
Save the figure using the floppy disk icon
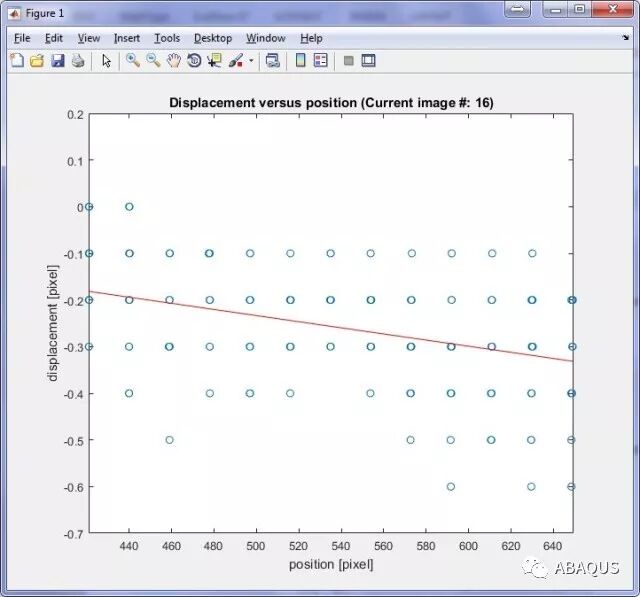pos(58,61)
